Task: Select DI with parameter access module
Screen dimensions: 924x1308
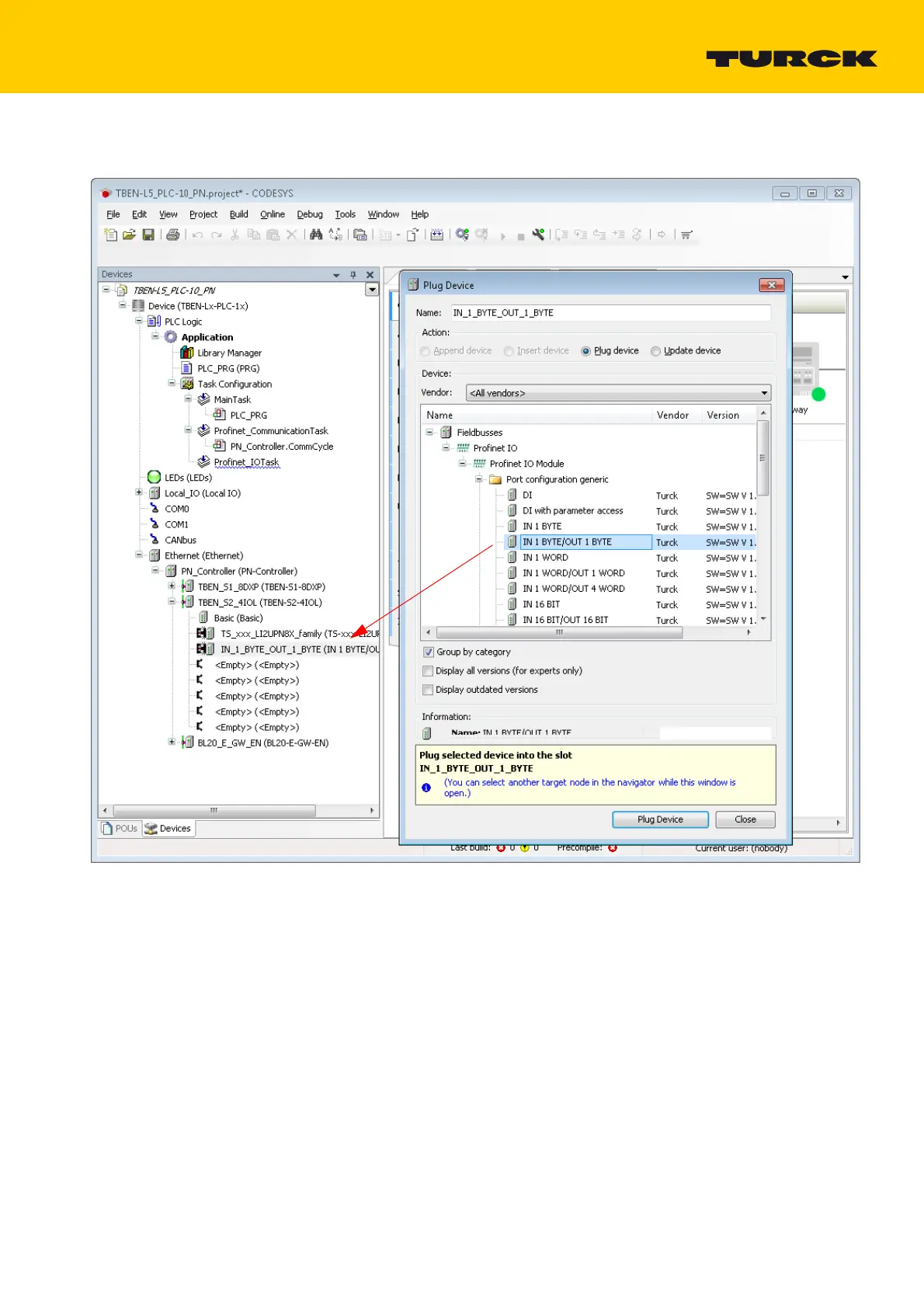Action: click(573, 510)
